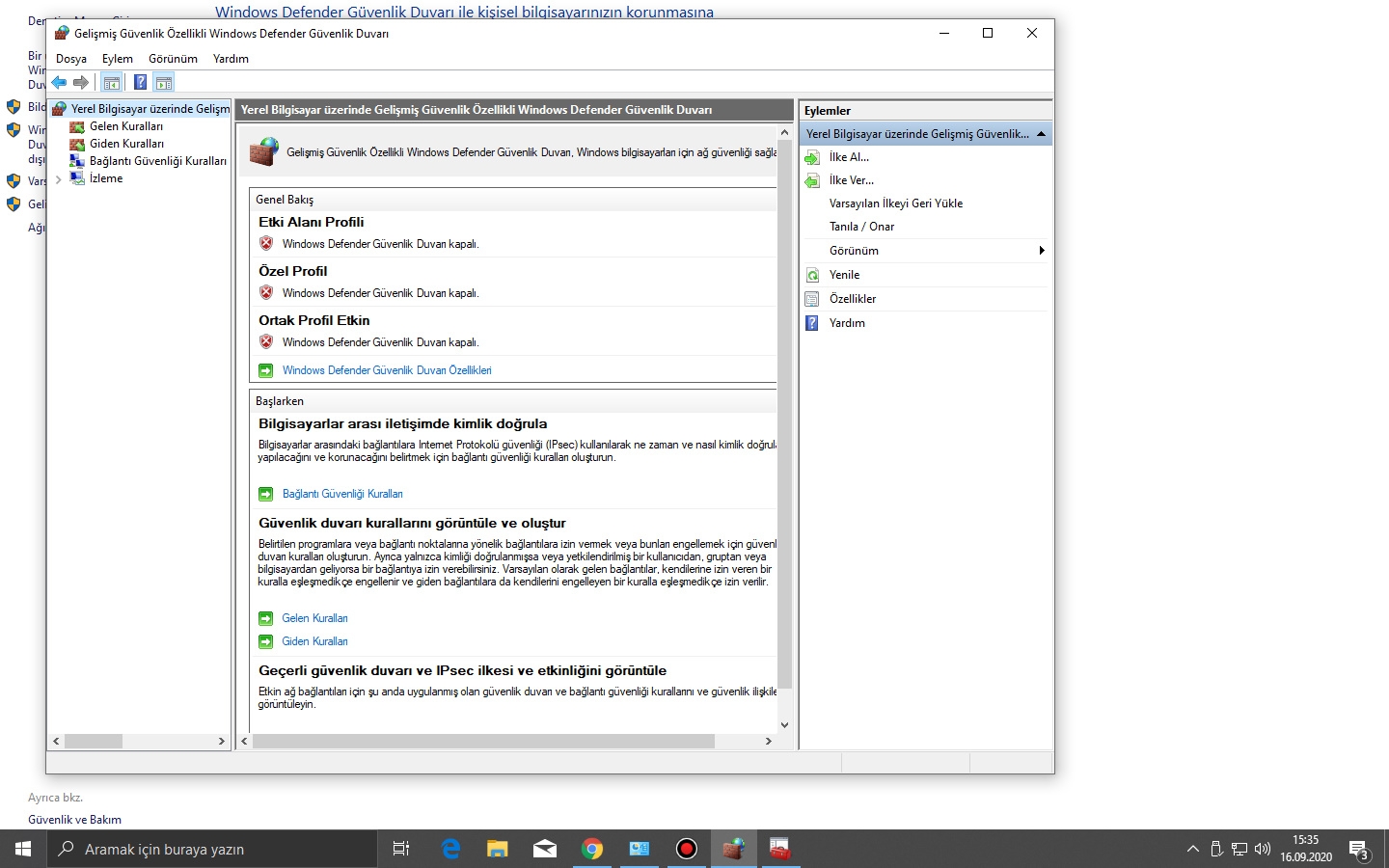Open the notification center icon
1389x868 pixels.
coord(1360,849)
